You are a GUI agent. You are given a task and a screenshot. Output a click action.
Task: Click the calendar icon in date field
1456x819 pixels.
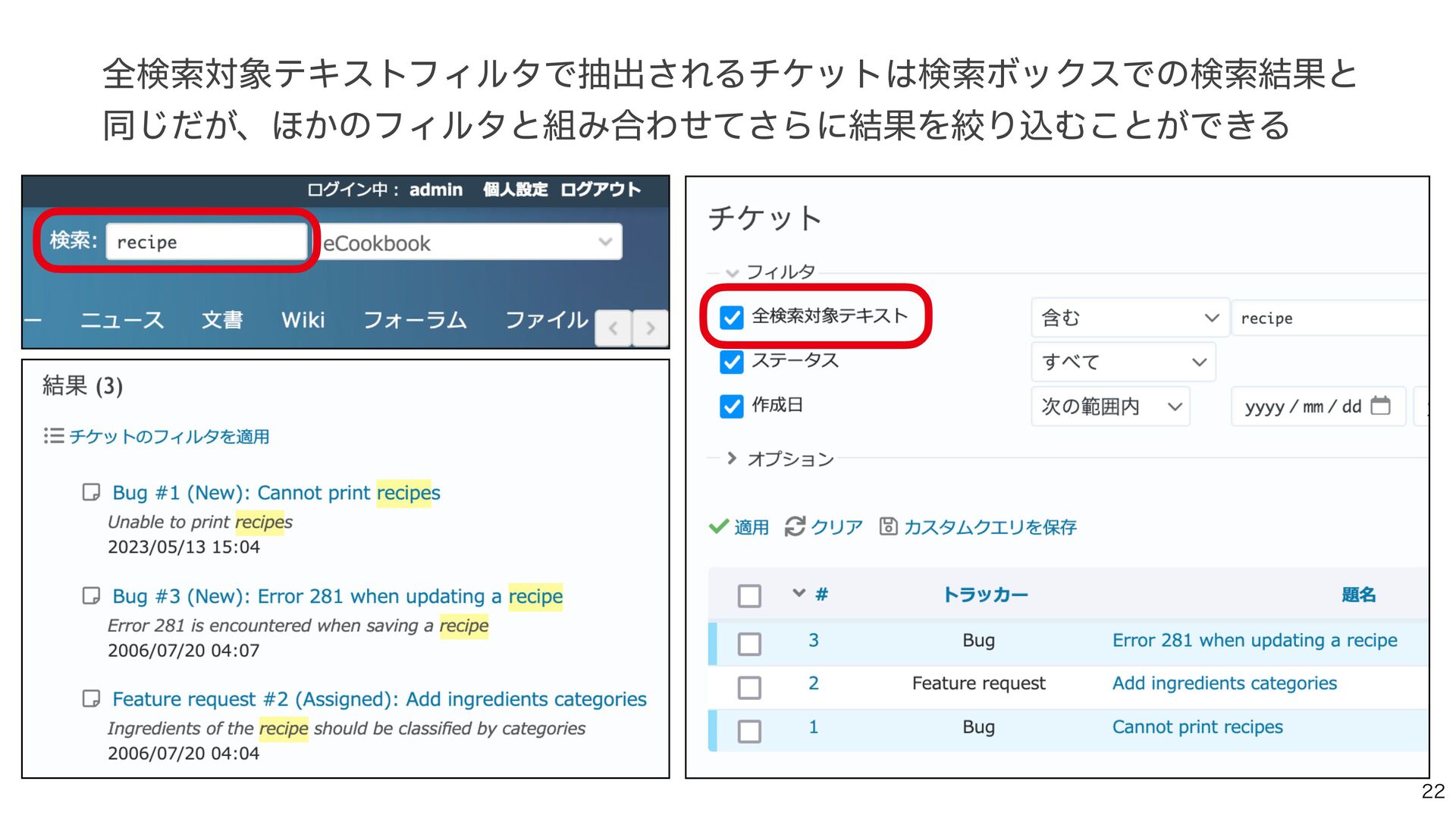(1380, 406)
